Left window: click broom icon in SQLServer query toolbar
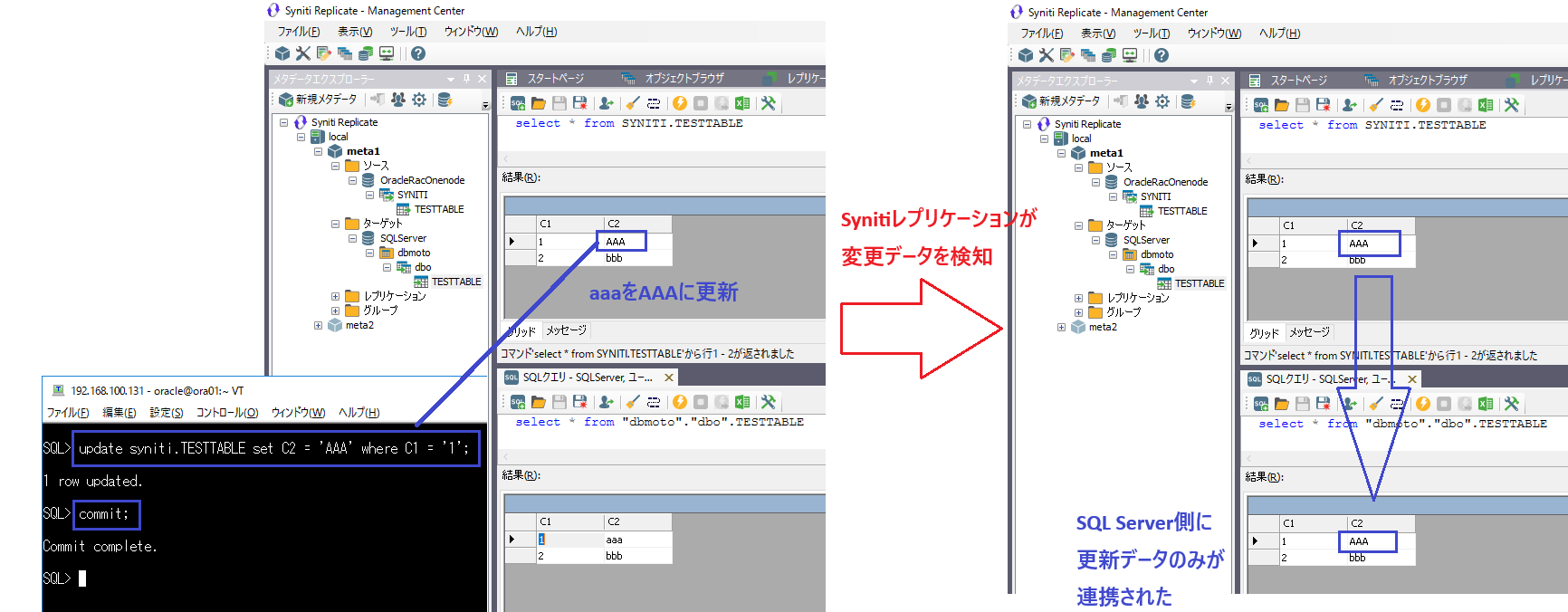The image size is (1568, 612). tap(632, 402)
